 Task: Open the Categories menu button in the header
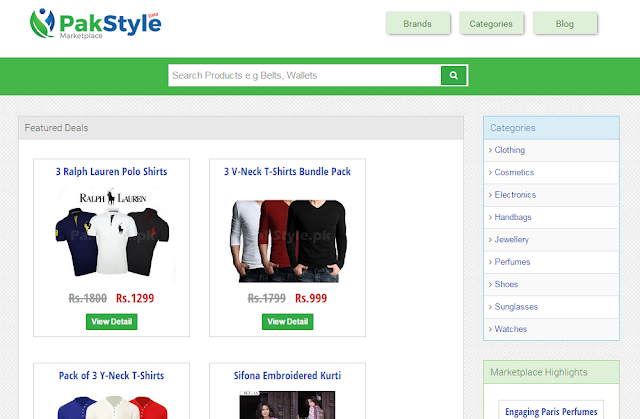click(x=491, y=24)
